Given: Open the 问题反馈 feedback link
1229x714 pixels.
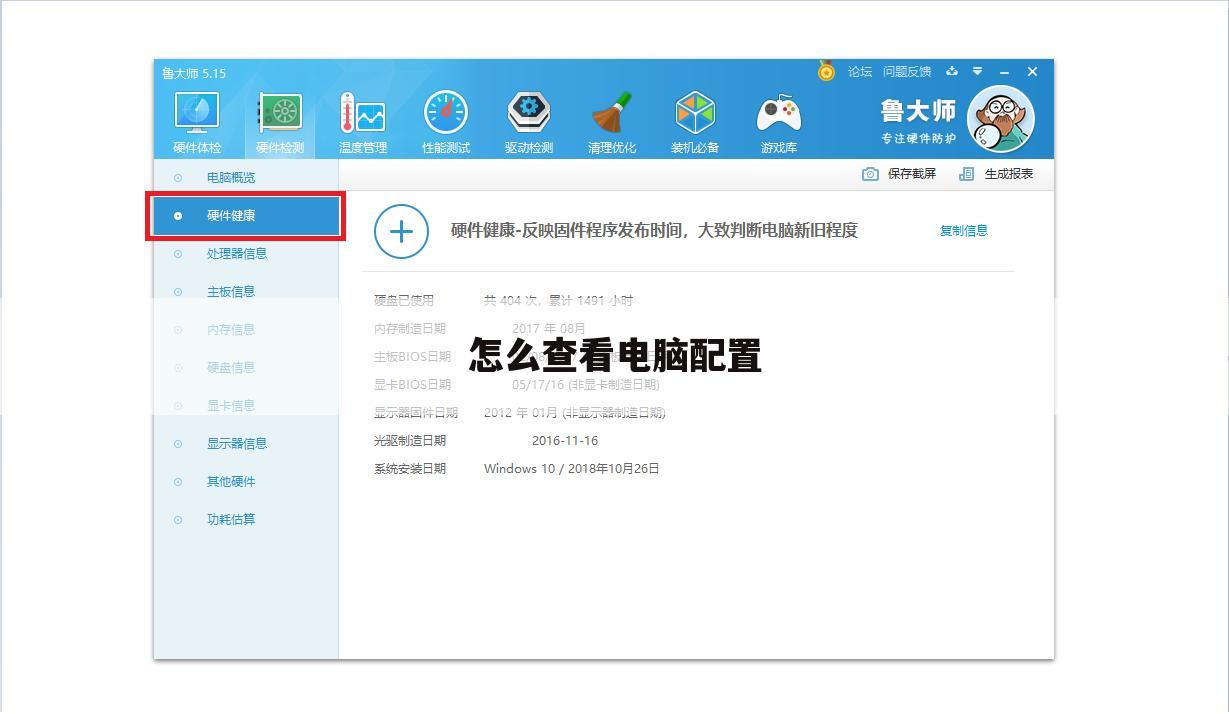Looking at the screenshot, I should tap(907, 72).
